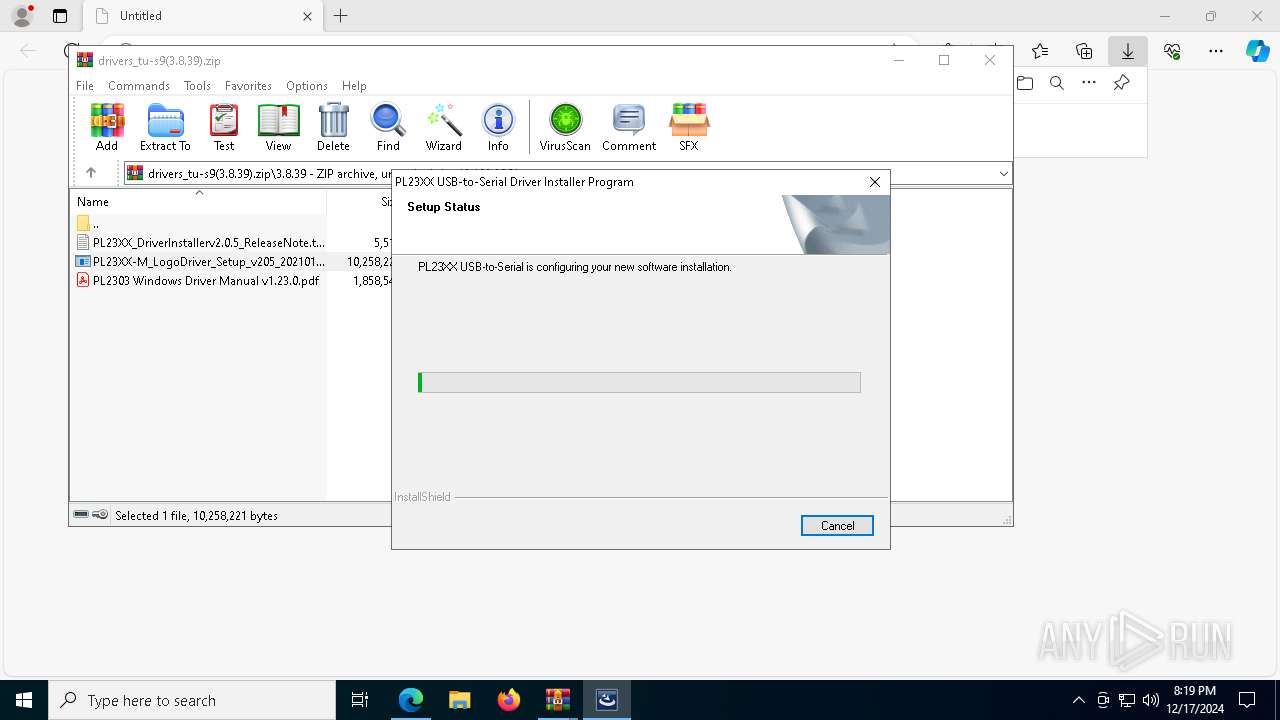Open the Help menu in WinRAR
1280x720 pixels.
354,86
